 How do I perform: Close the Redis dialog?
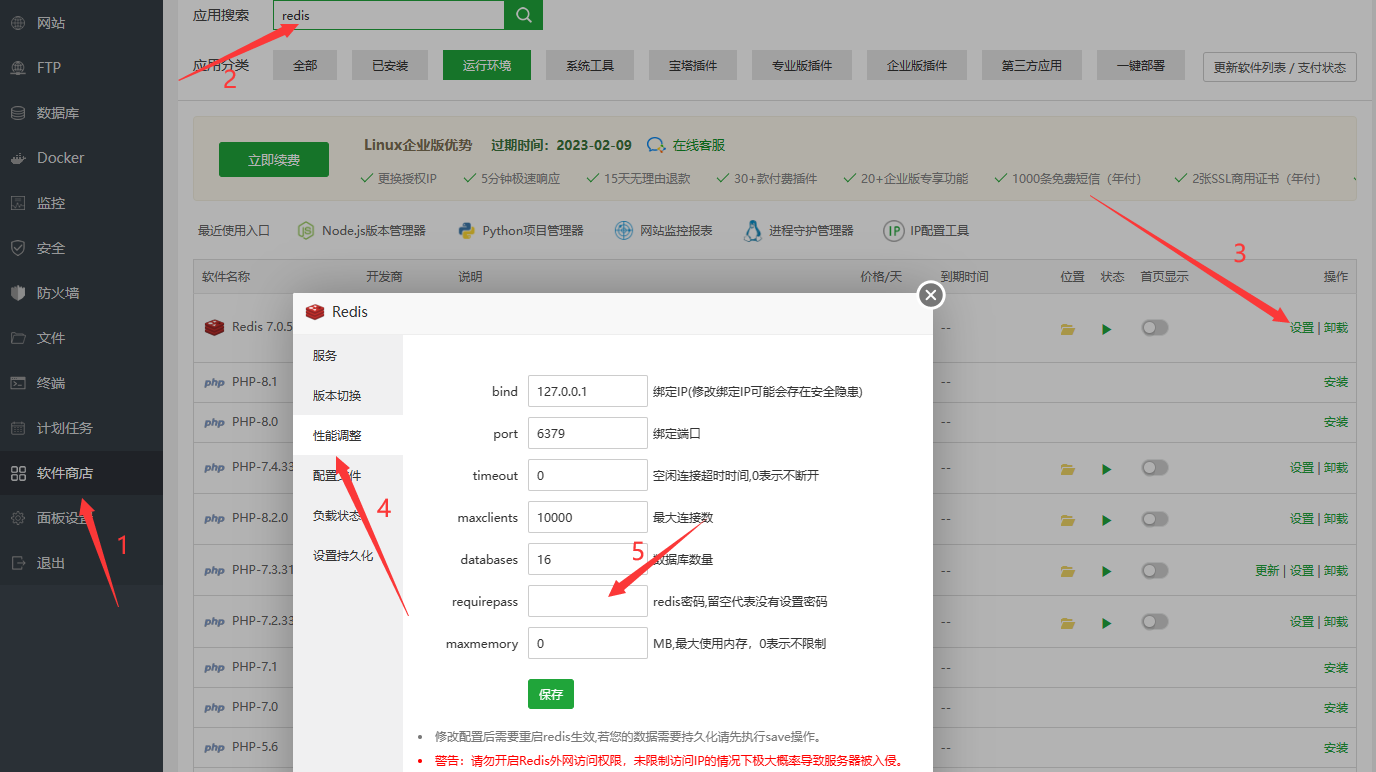click(931, 295)
